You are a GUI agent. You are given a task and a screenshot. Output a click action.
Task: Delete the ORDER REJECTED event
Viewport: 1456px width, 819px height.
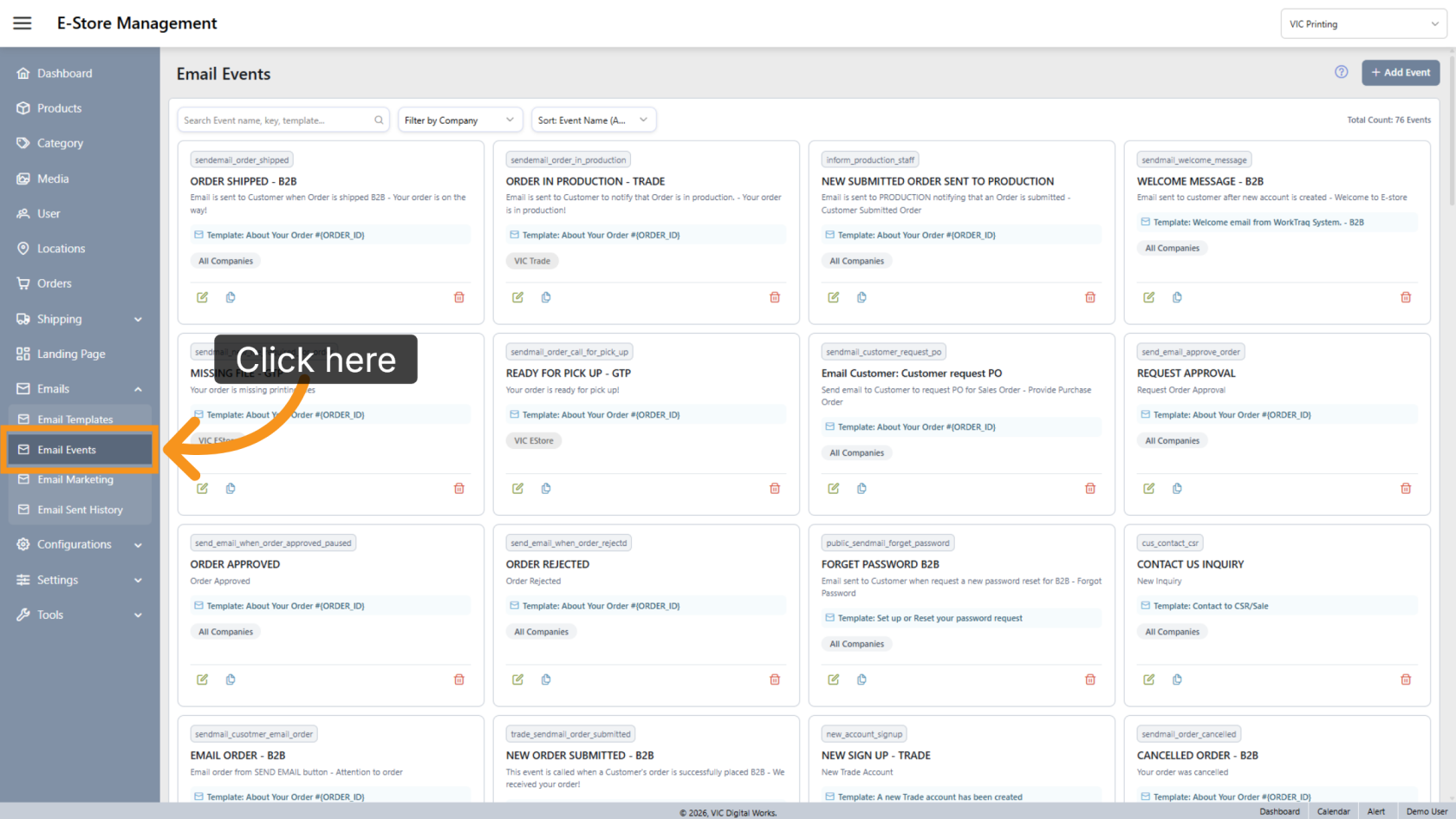pyautogui.click(x=775, y=679)
